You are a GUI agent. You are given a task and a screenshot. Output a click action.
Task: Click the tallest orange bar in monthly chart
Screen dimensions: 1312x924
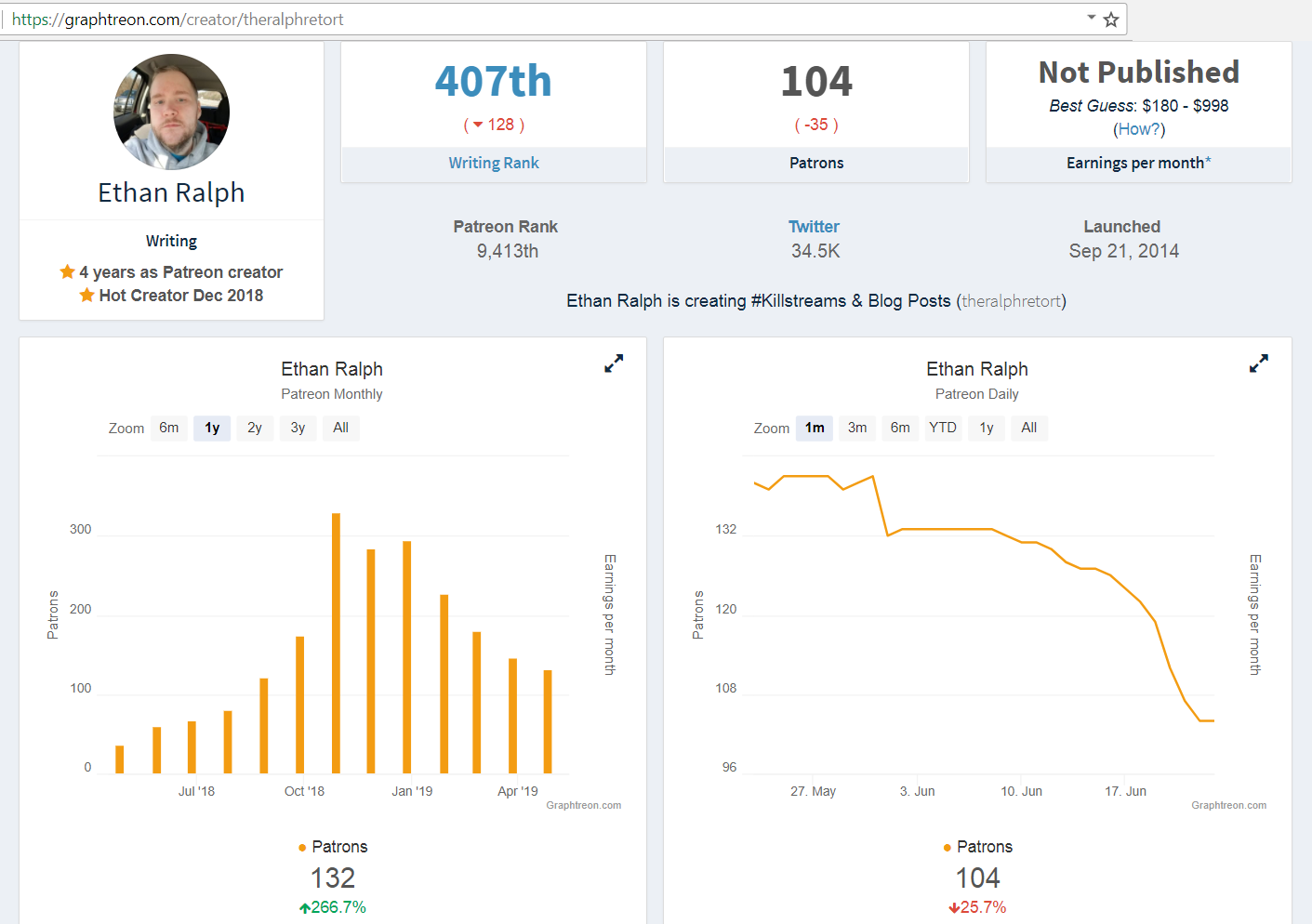tap(336, 643)
